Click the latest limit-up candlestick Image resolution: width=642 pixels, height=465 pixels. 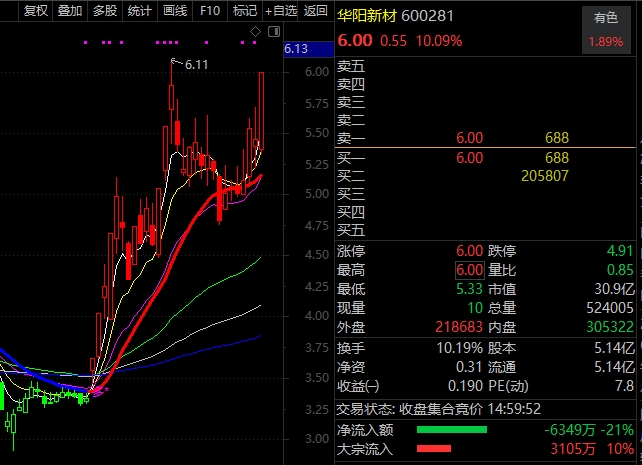click(x=261, y=111)
